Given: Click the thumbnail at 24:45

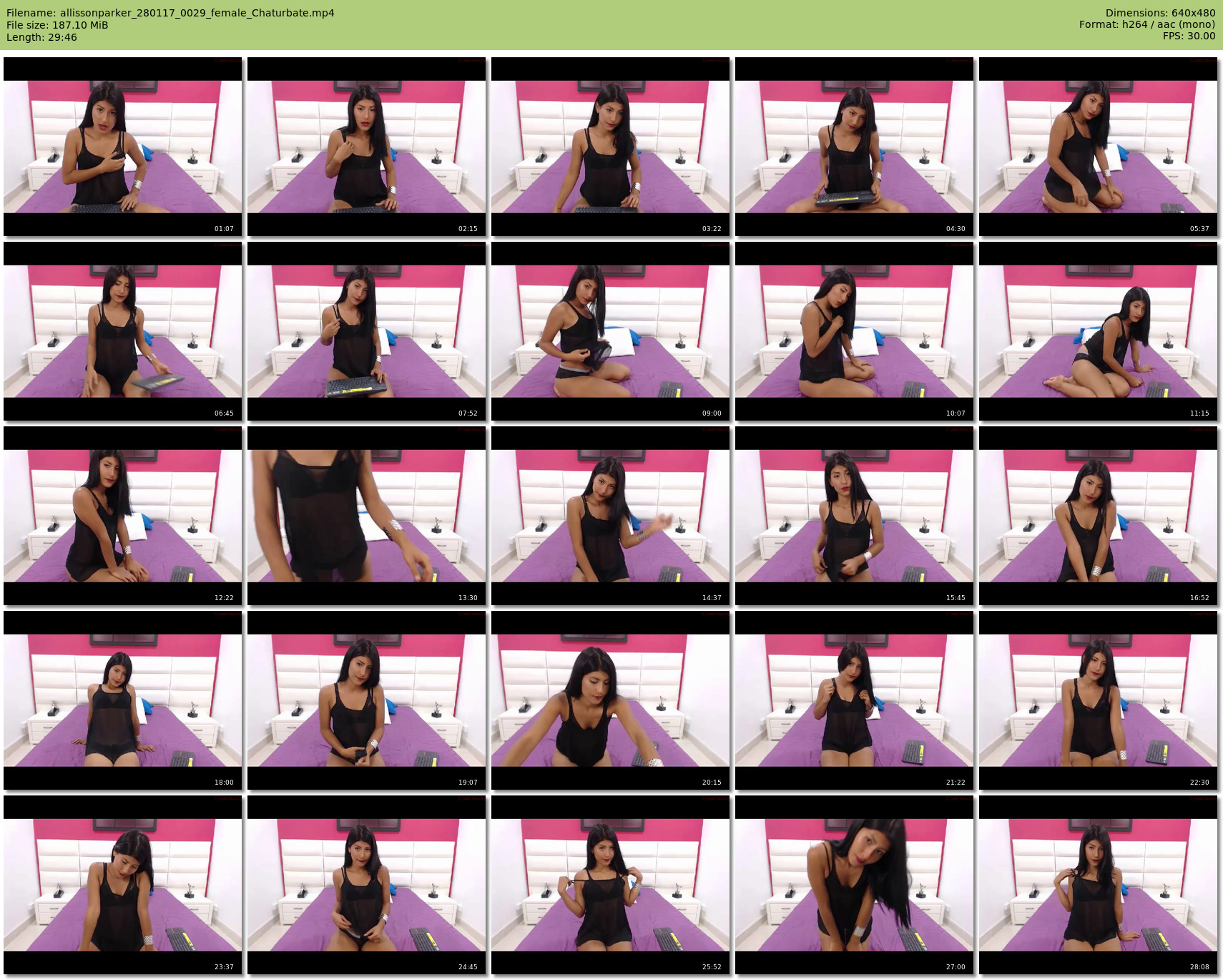Looking at the screenshot, I should (x=366, y=885).
